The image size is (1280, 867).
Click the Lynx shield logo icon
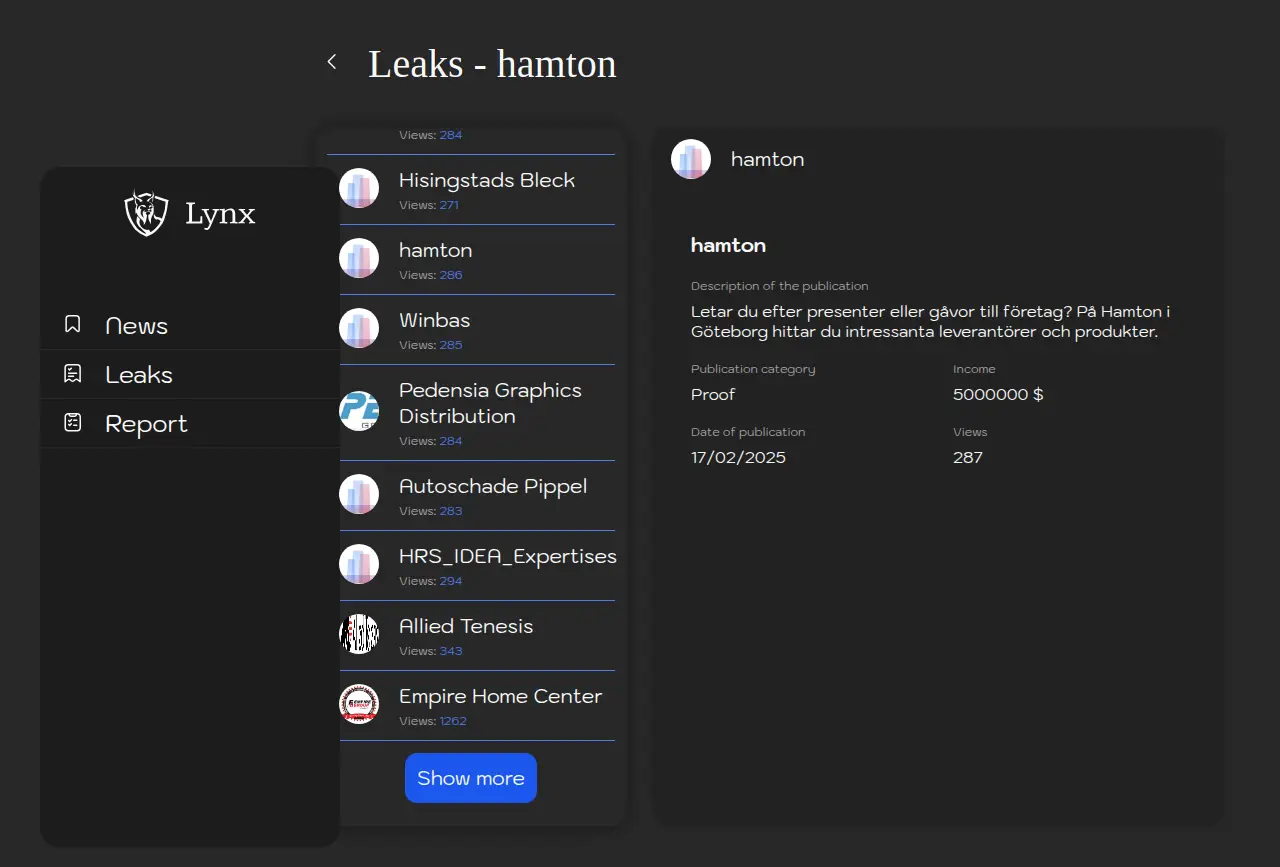pos(146,213)
